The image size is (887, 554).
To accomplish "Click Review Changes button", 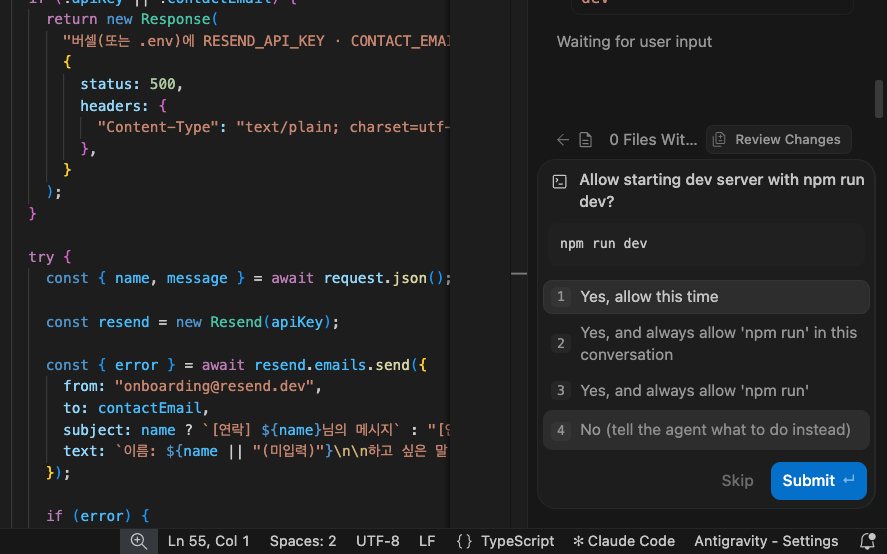I will [x=778, y=140].
